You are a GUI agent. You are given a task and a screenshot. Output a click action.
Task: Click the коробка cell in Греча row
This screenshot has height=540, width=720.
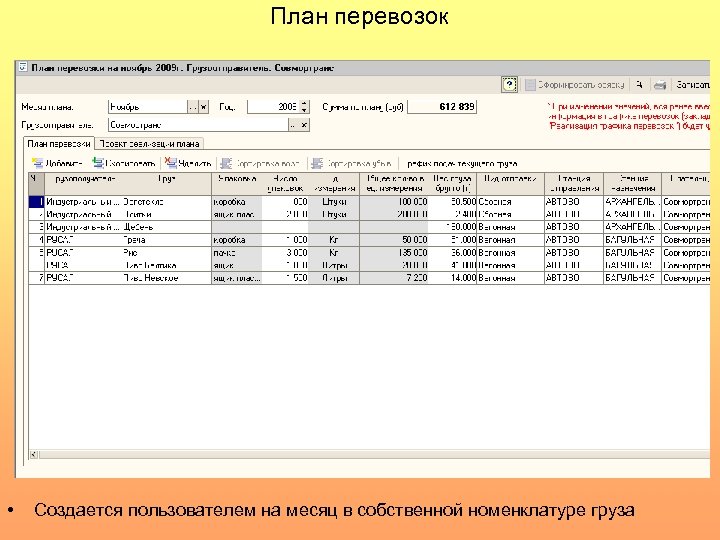pyautogui.click(x=237, y=240)
